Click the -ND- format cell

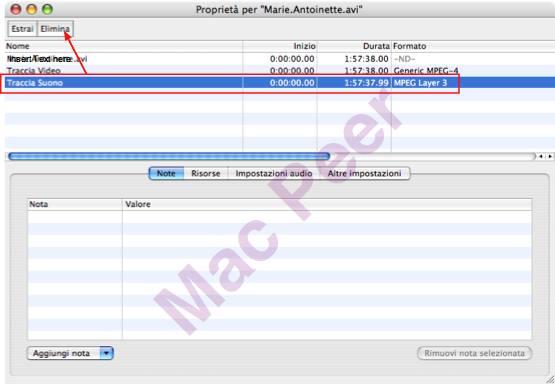(404, 59)
